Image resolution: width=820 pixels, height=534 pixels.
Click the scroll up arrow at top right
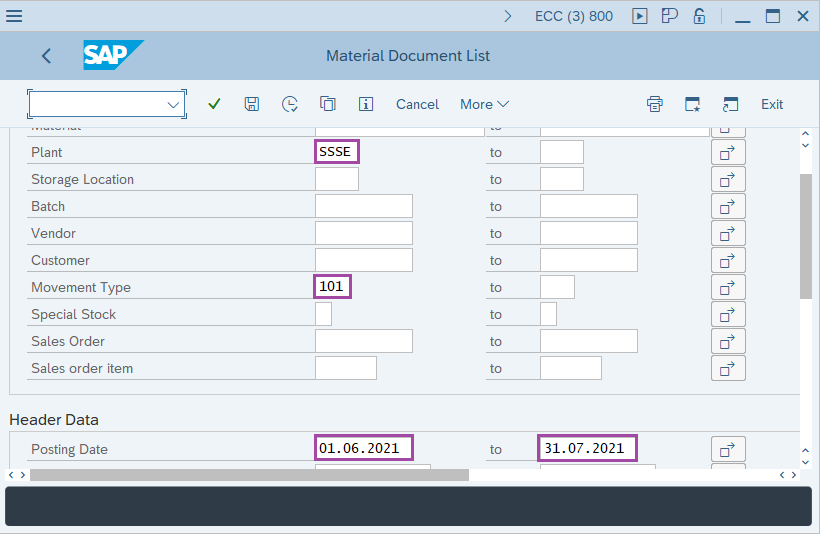[x=805, y=134]
